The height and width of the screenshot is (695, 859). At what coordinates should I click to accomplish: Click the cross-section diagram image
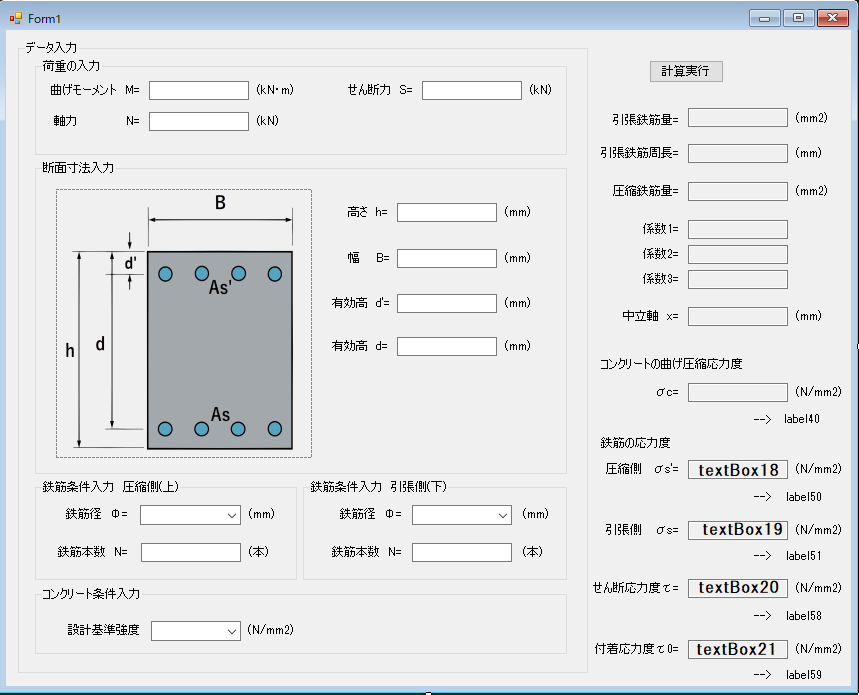point(184,323)
